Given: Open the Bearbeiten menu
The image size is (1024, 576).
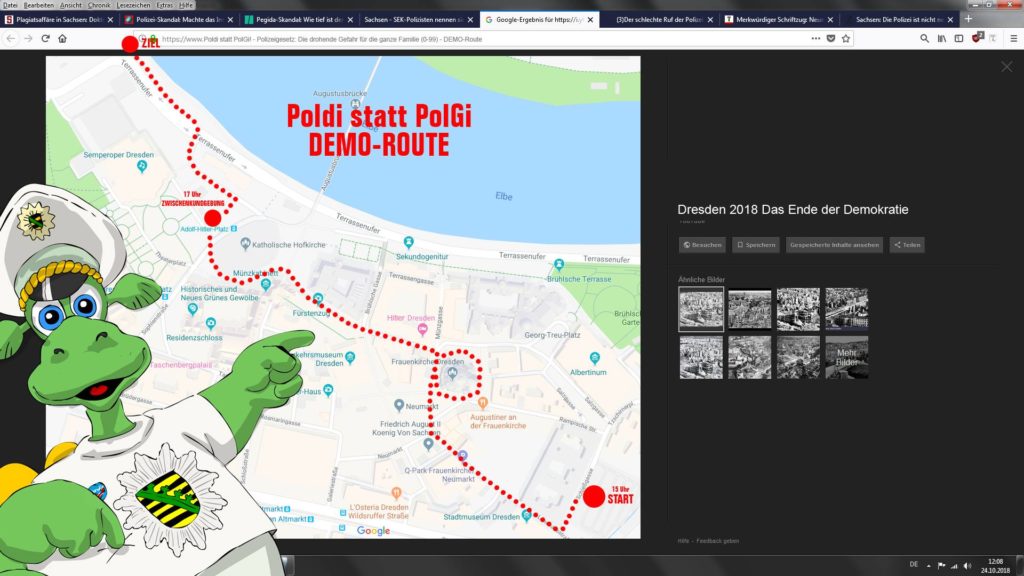Looking at the screenshot, I should coord(39,5).
